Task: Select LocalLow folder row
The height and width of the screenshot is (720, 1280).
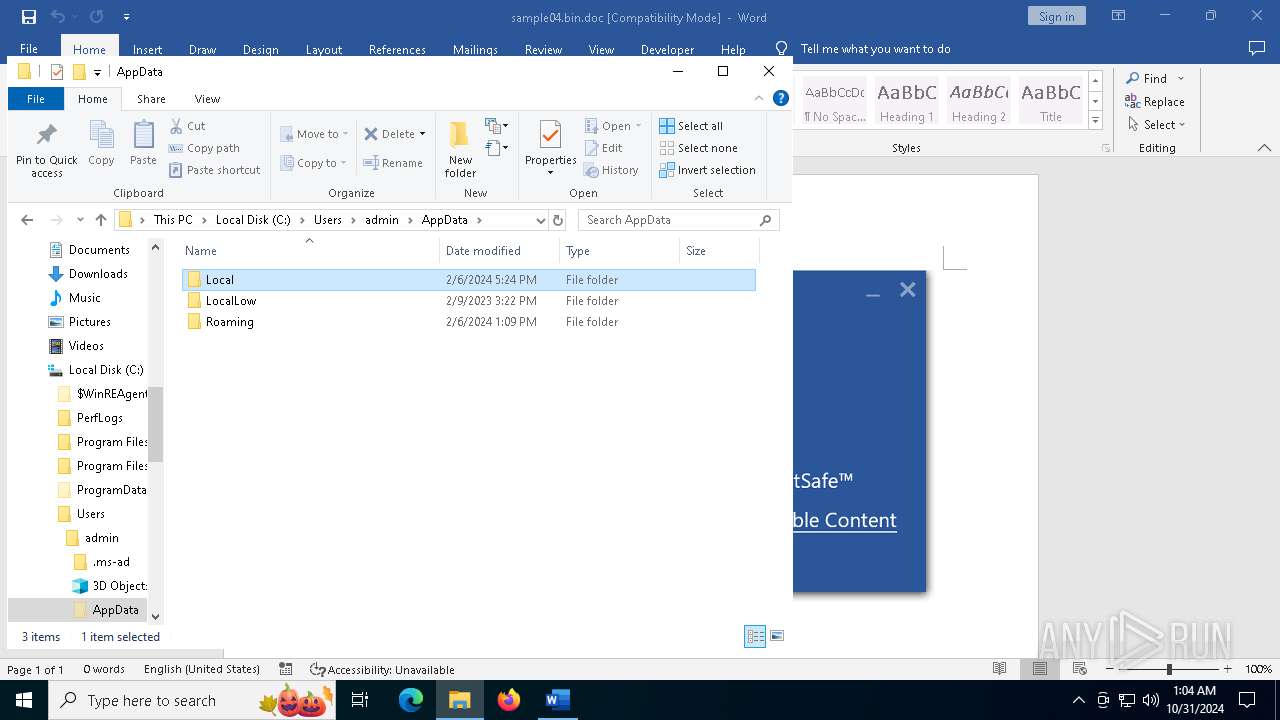Action: point(470,301)
